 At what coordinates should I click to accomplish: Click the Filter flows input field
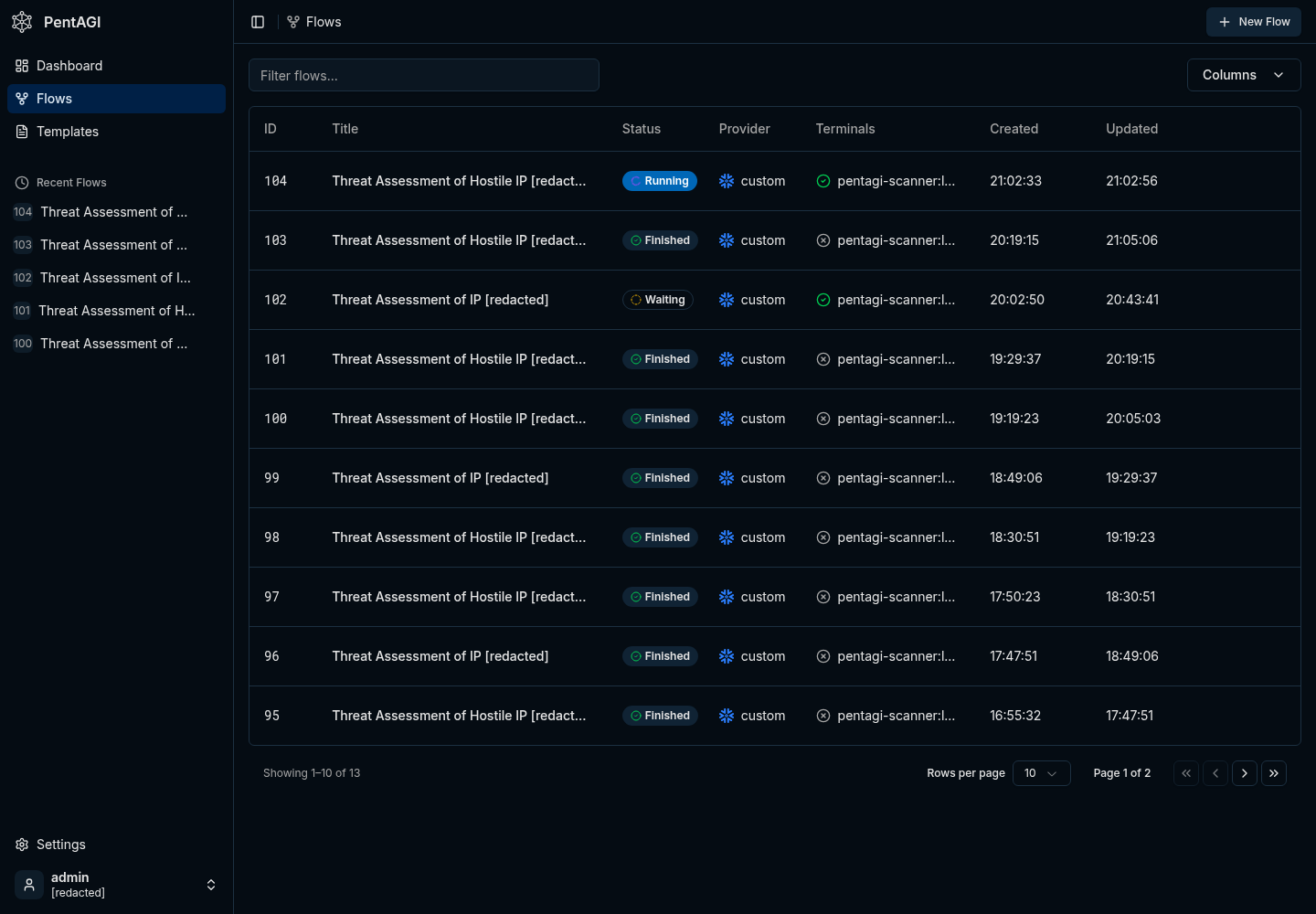[424, 75]
